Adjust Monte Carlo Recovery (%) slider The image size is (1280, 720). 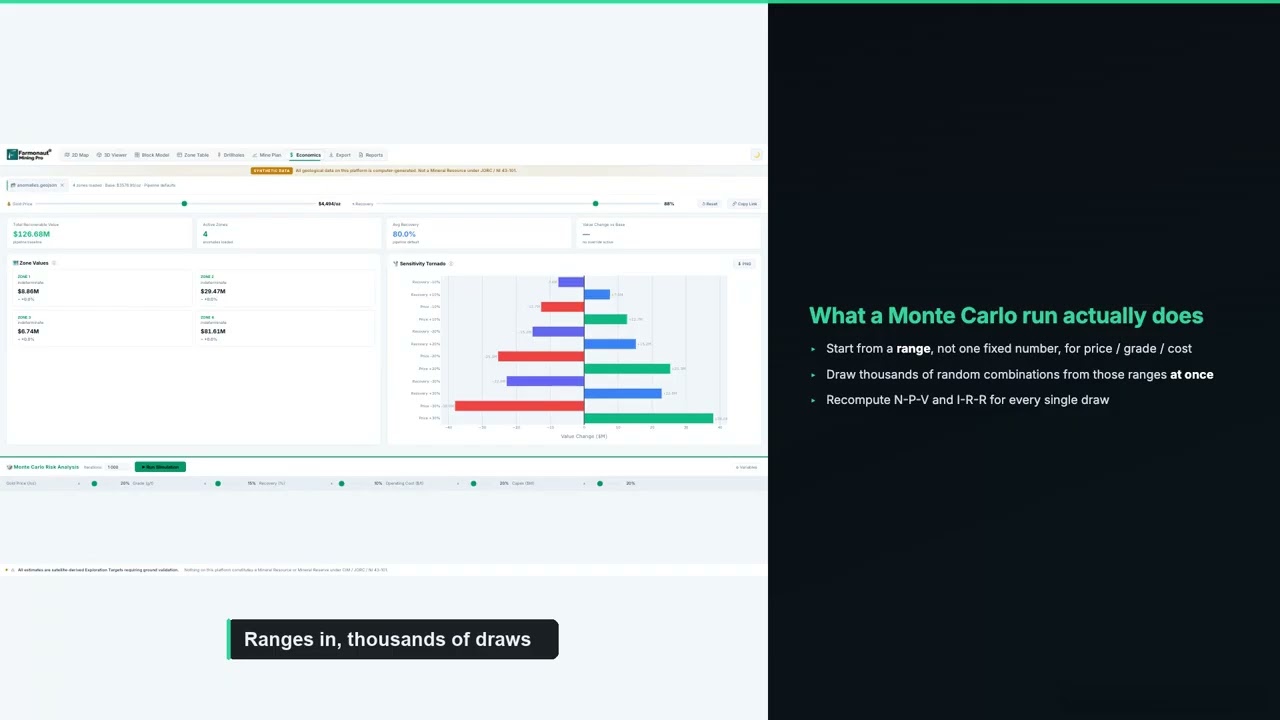341,483
